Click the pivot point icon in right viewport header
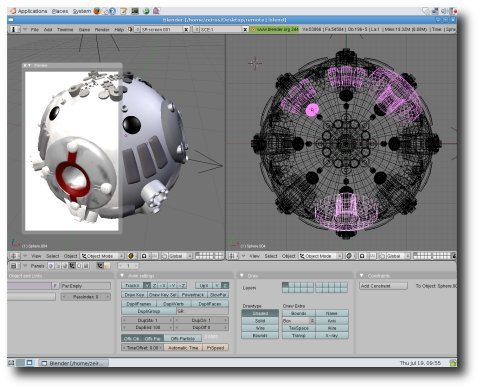 [362, 256]
